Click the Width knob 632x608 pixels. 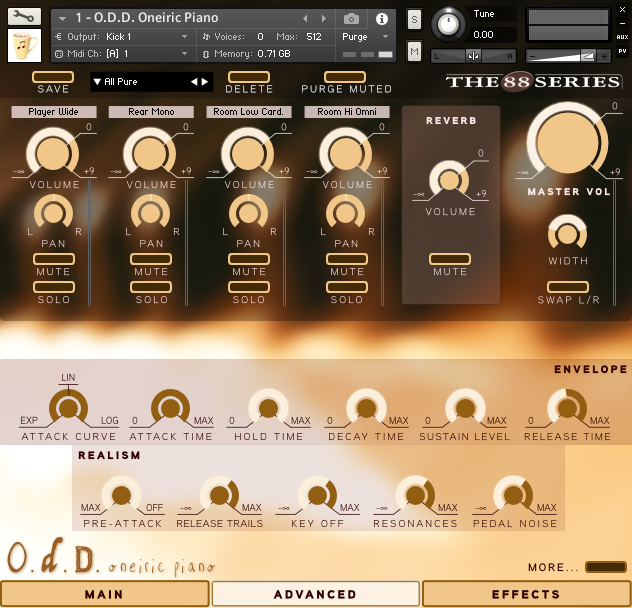pos(567,234)
